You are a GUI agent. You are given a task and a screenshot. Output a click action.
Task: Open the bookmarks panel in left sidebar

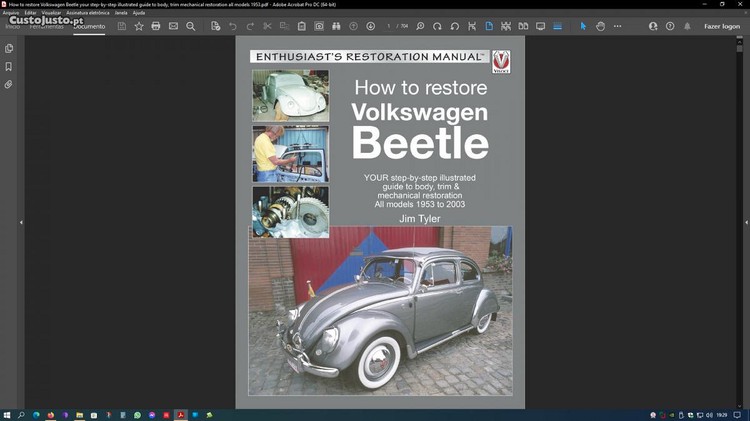click(9, 67)
